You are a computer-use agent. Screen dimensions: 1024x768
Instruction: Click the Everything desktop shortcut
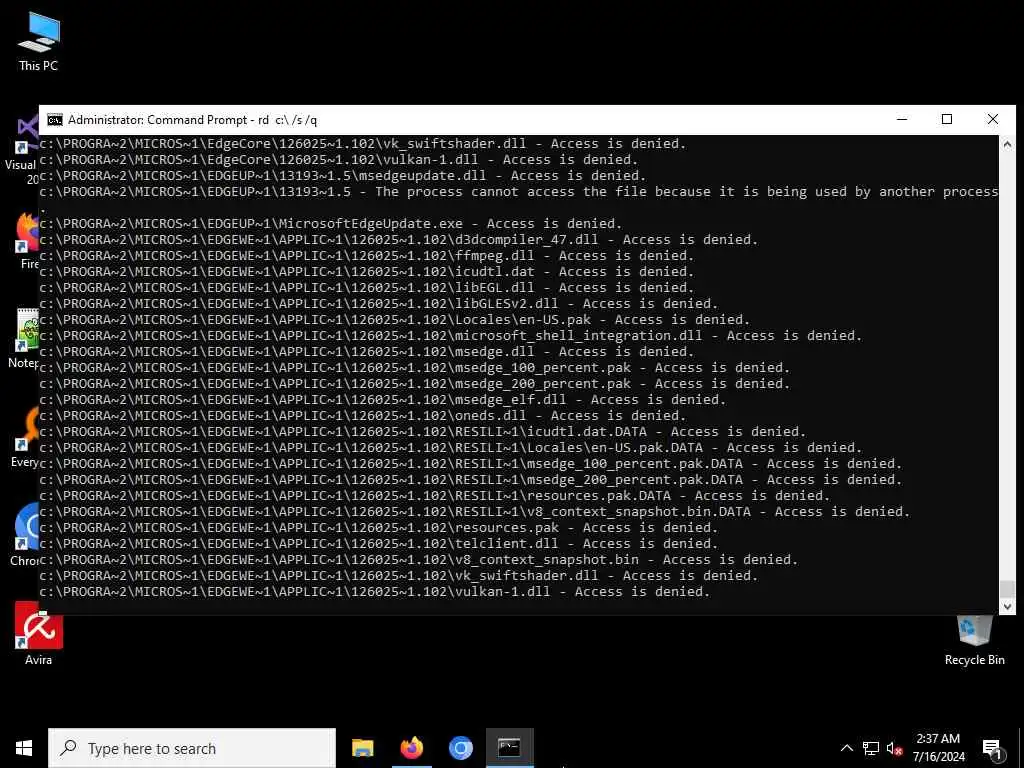[x=26, y=436]
